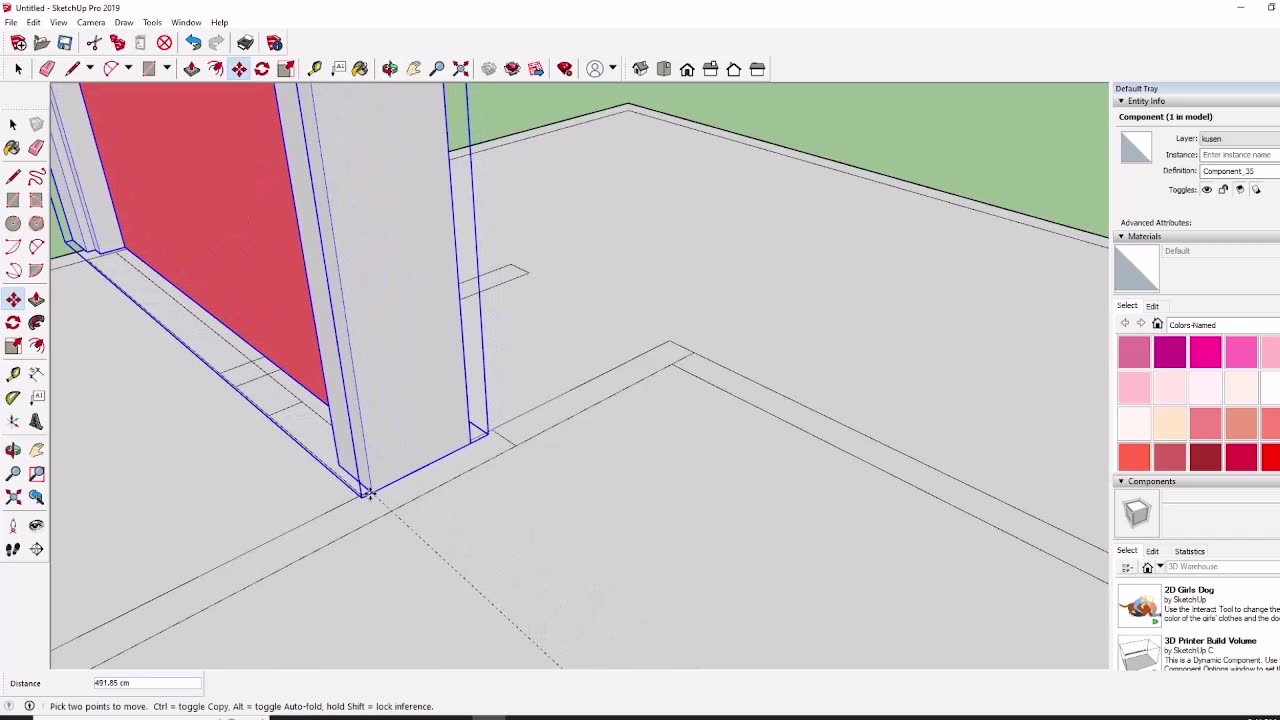Open the Layer dropdown showing kusen
1280x720 pixels.
tap(1240, 139)
